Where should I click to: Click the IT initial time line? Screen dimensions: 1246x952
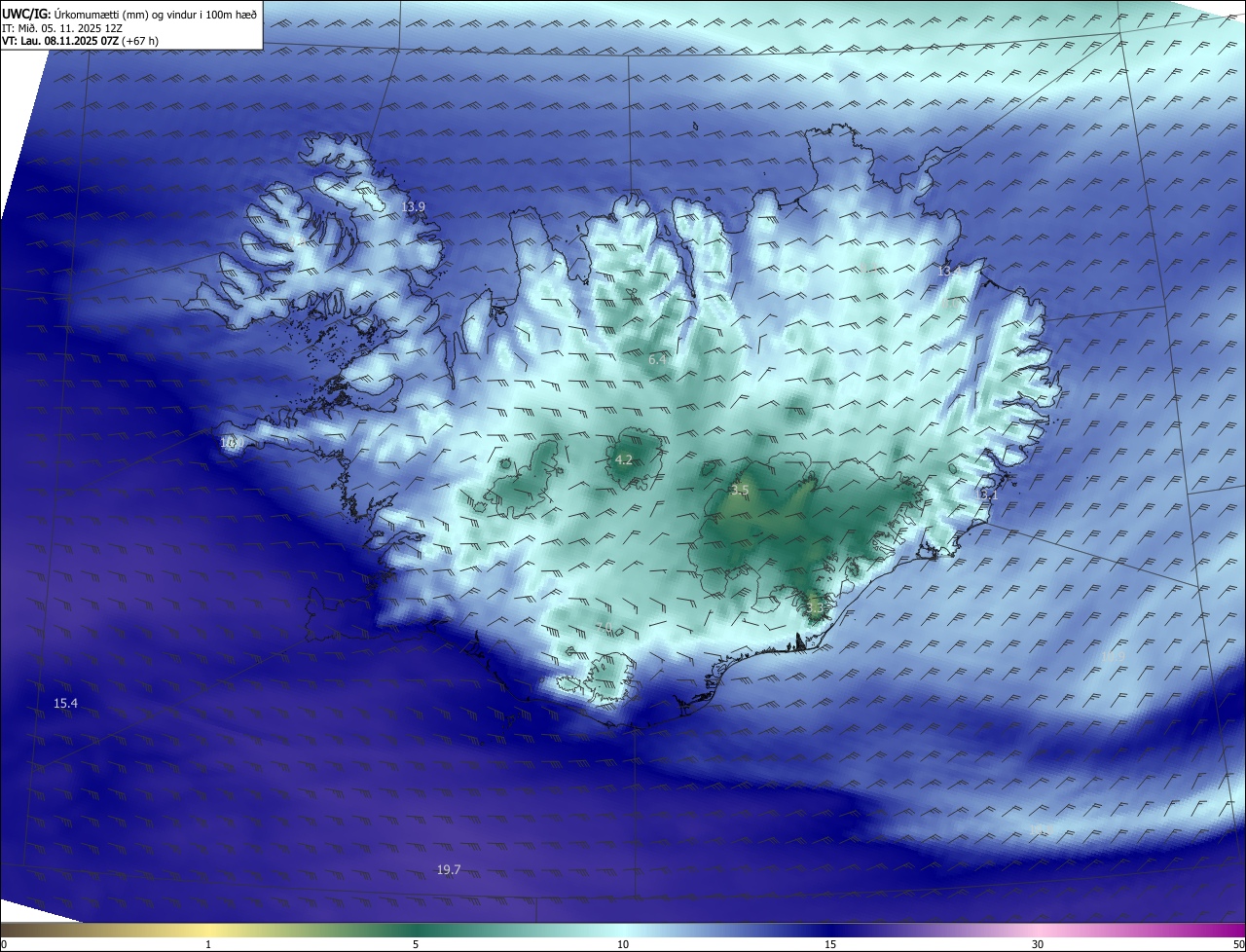(62, 28)
